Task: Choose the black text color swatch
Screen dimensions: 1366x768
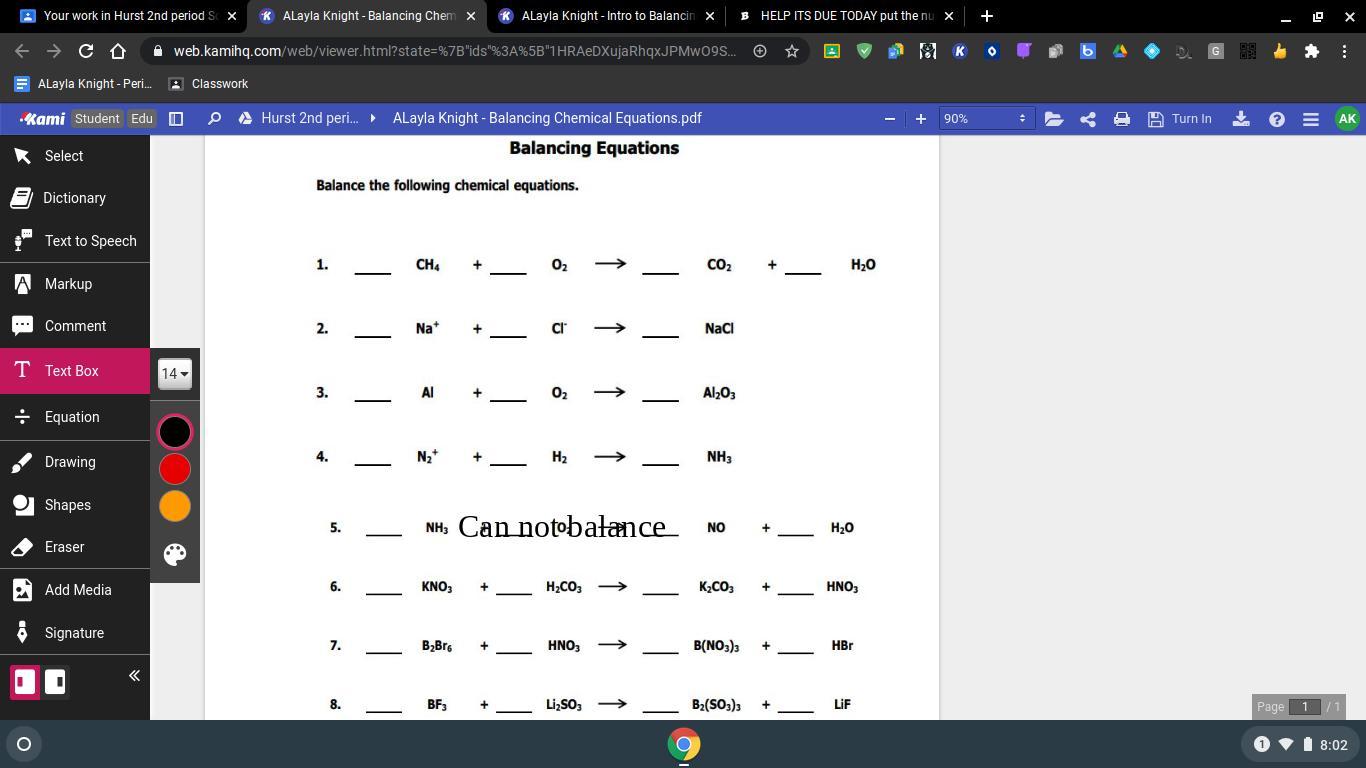Action: [175, 432]
